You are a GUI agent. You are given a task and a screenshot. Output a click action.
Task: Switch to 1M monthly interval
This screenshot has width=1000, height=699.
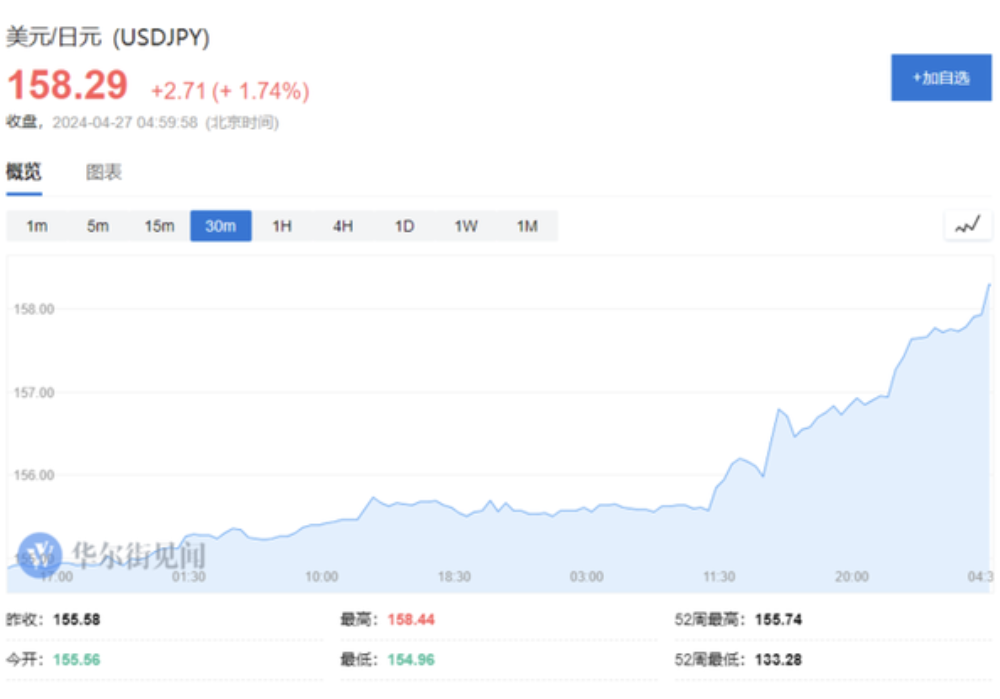(x=527, y=226)
